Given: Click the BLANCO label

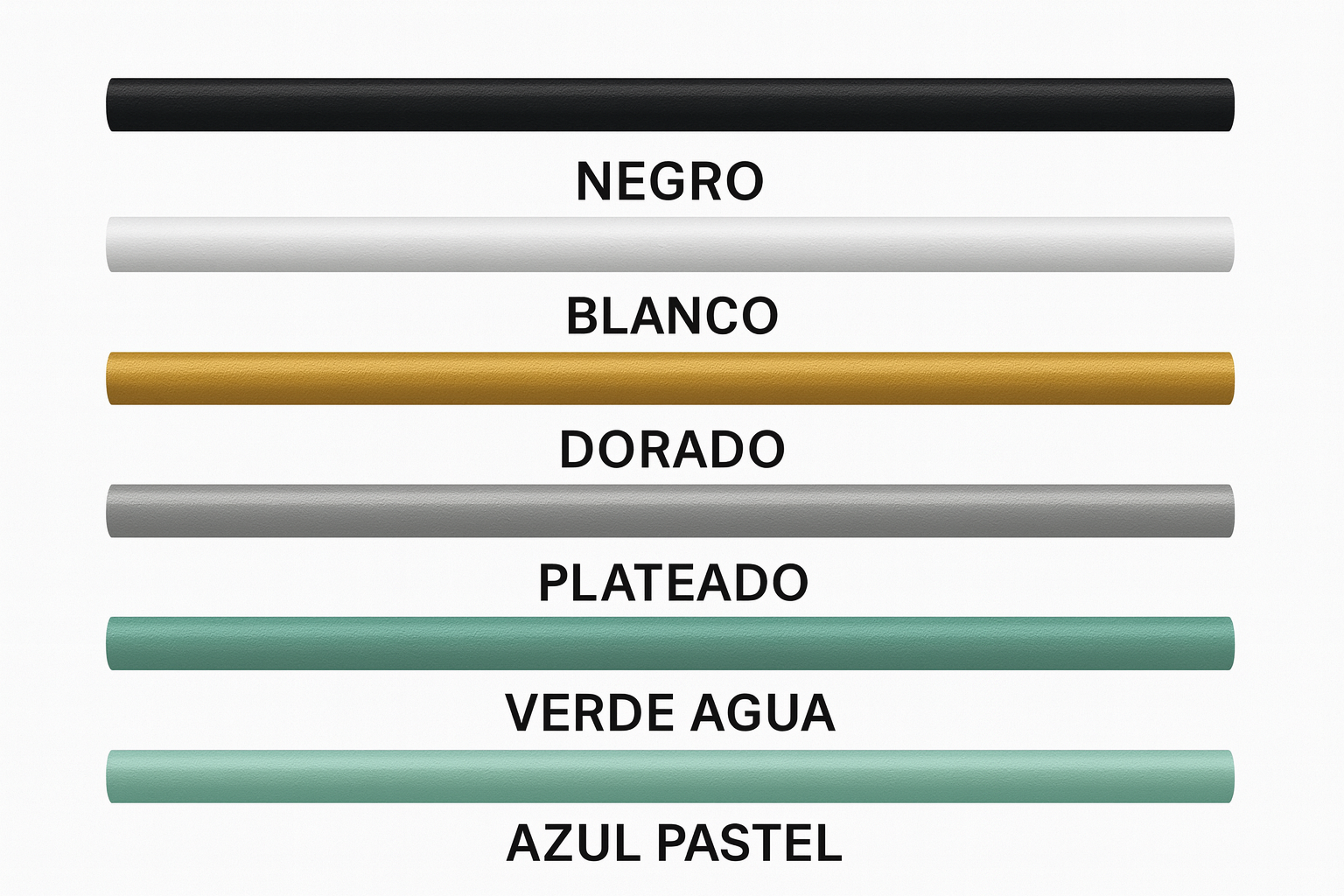Looking at the screenshot, I should pos(672,316).
